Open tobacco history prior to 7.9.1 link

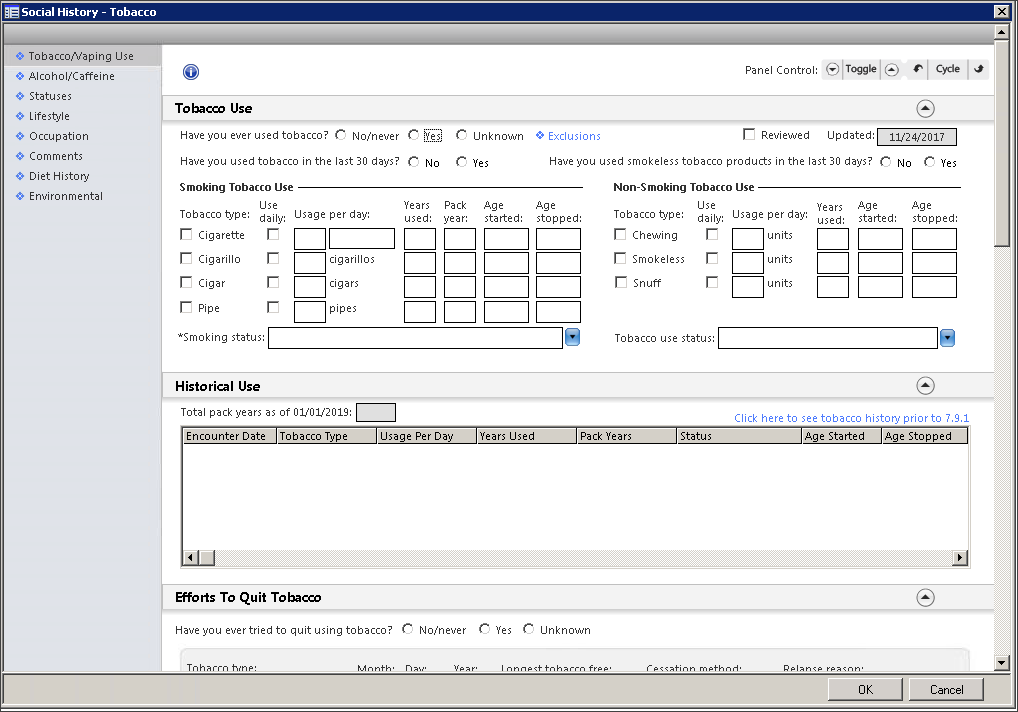(x=851, y=418)
